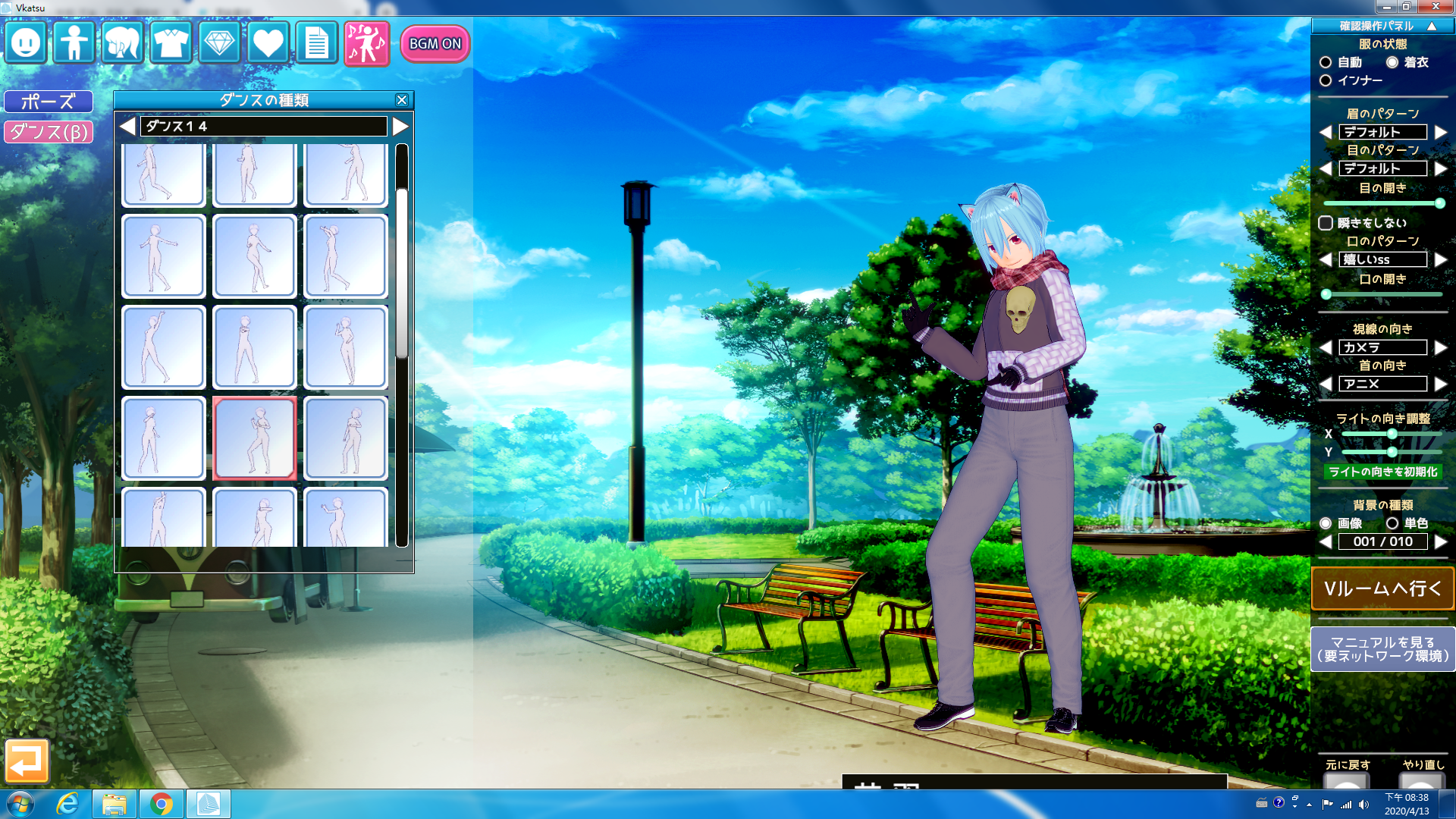Open the clothing shirt icon
Viewport: 1456px width, 819px height.
pos(171,42)
